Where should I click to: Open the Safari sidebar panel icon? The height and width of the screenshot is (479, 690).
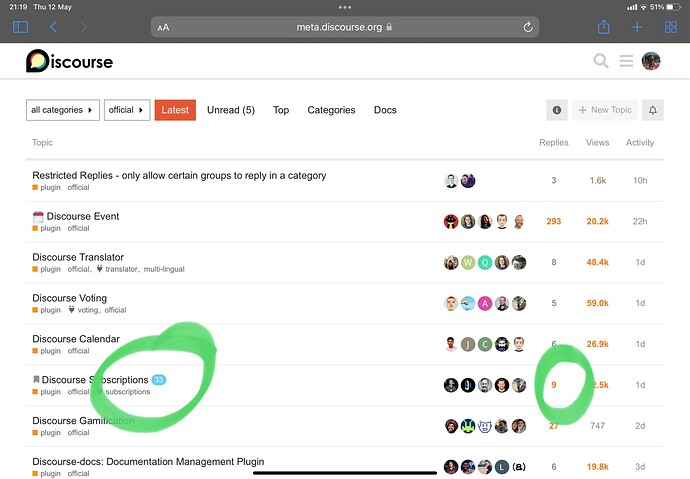[x=20, y=27]
